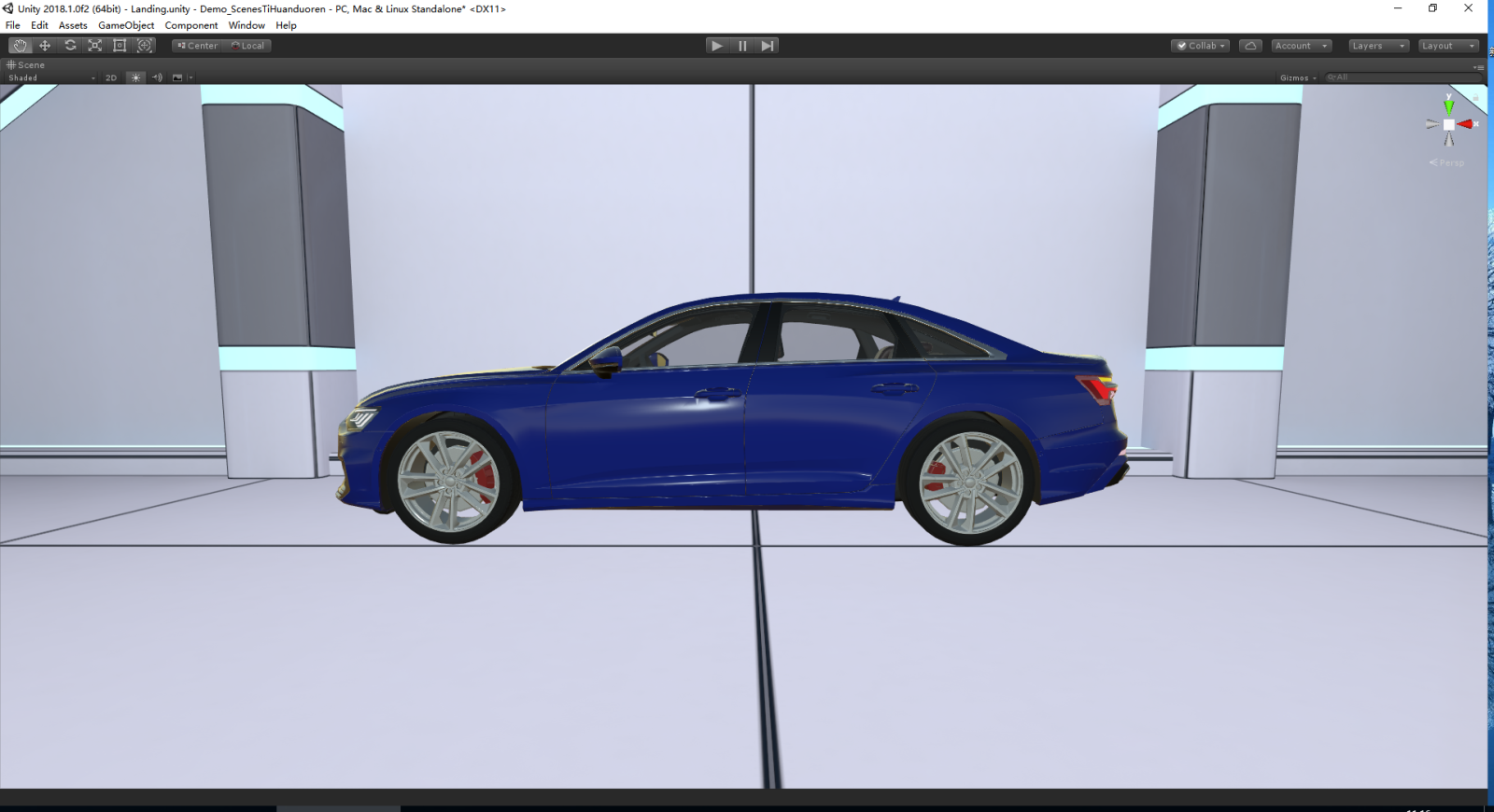This screenshot has width=1494, height=812.
Task: Open the Shaded draw mode dropdown
Action: [51, 78]
